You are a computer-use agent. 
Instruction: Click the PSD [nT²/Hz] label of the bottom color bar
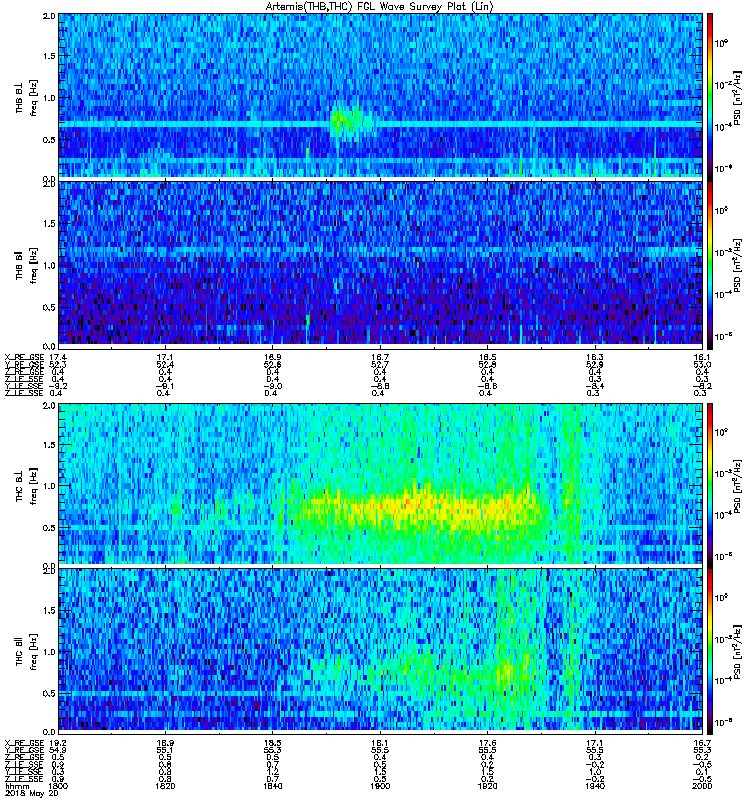tap(737, 652)
